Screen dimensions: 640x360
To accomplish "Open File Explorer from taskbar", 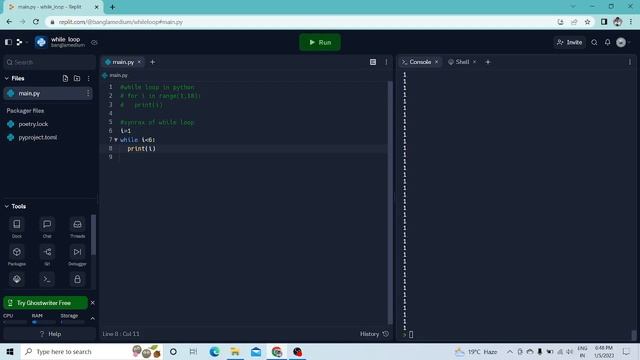I will (x=235, y=351).
